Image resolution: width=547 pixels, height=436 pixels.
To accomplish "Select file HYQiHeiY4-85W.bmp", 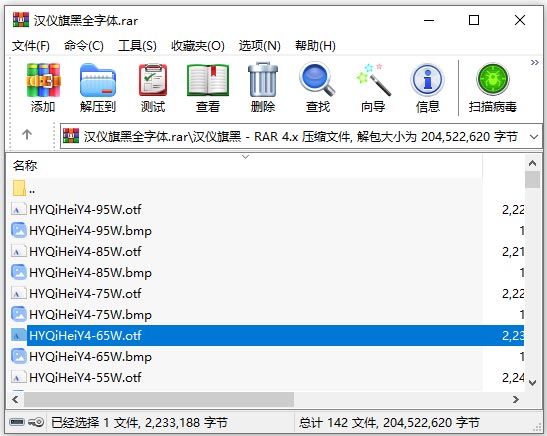I will [x=90, y=272].
